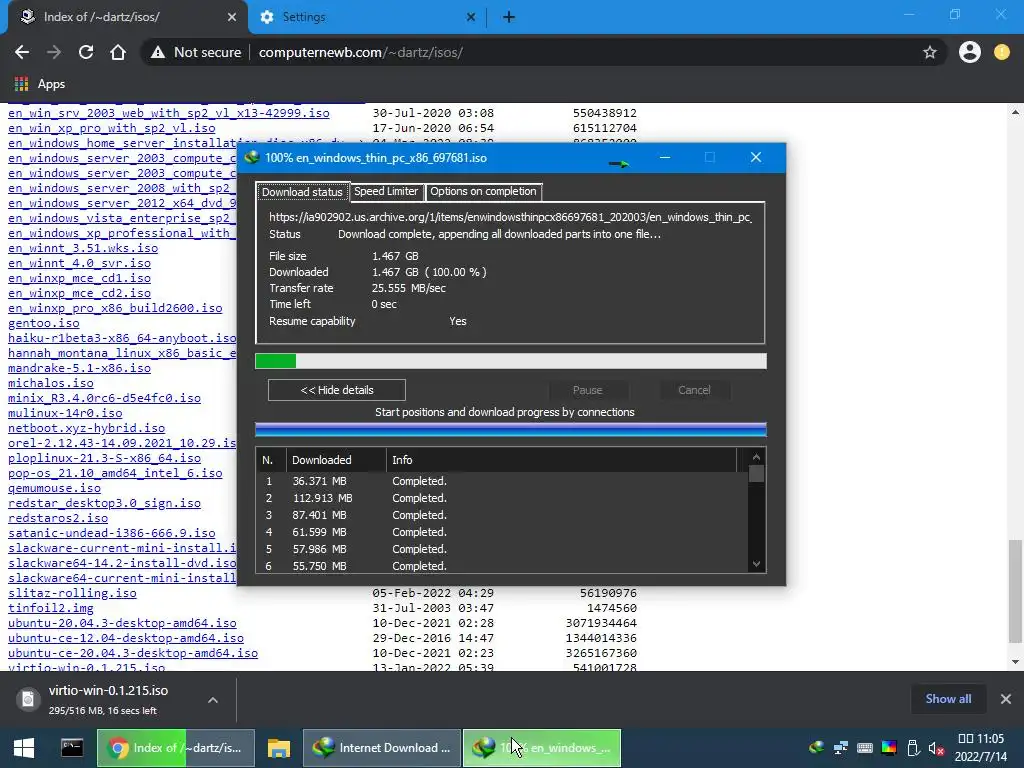Reload the page with the refresh icon
Viewport: 1024px width, 768px height.
point(86,52)
